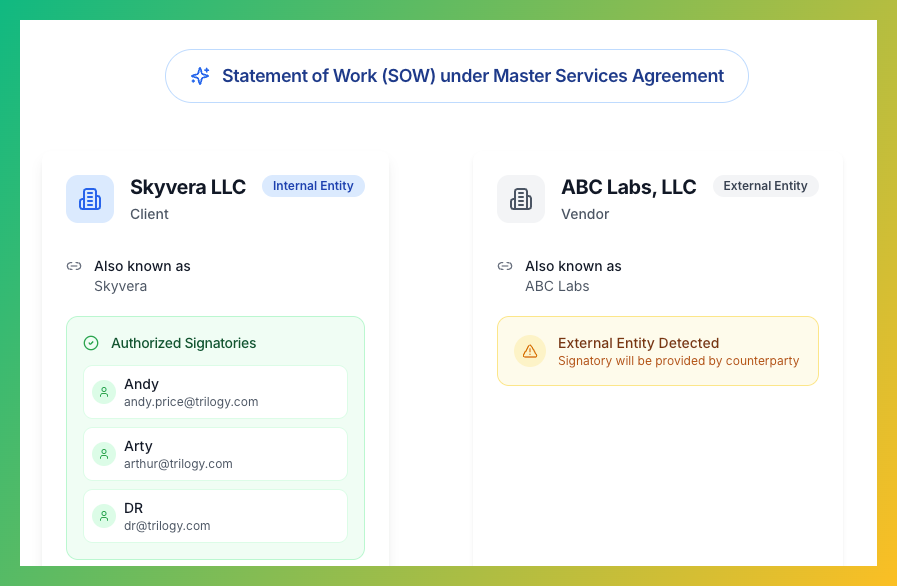Select signatory Andy's card
The height and width of the screenshot is (586, 897).
click(x=215, y=392)
